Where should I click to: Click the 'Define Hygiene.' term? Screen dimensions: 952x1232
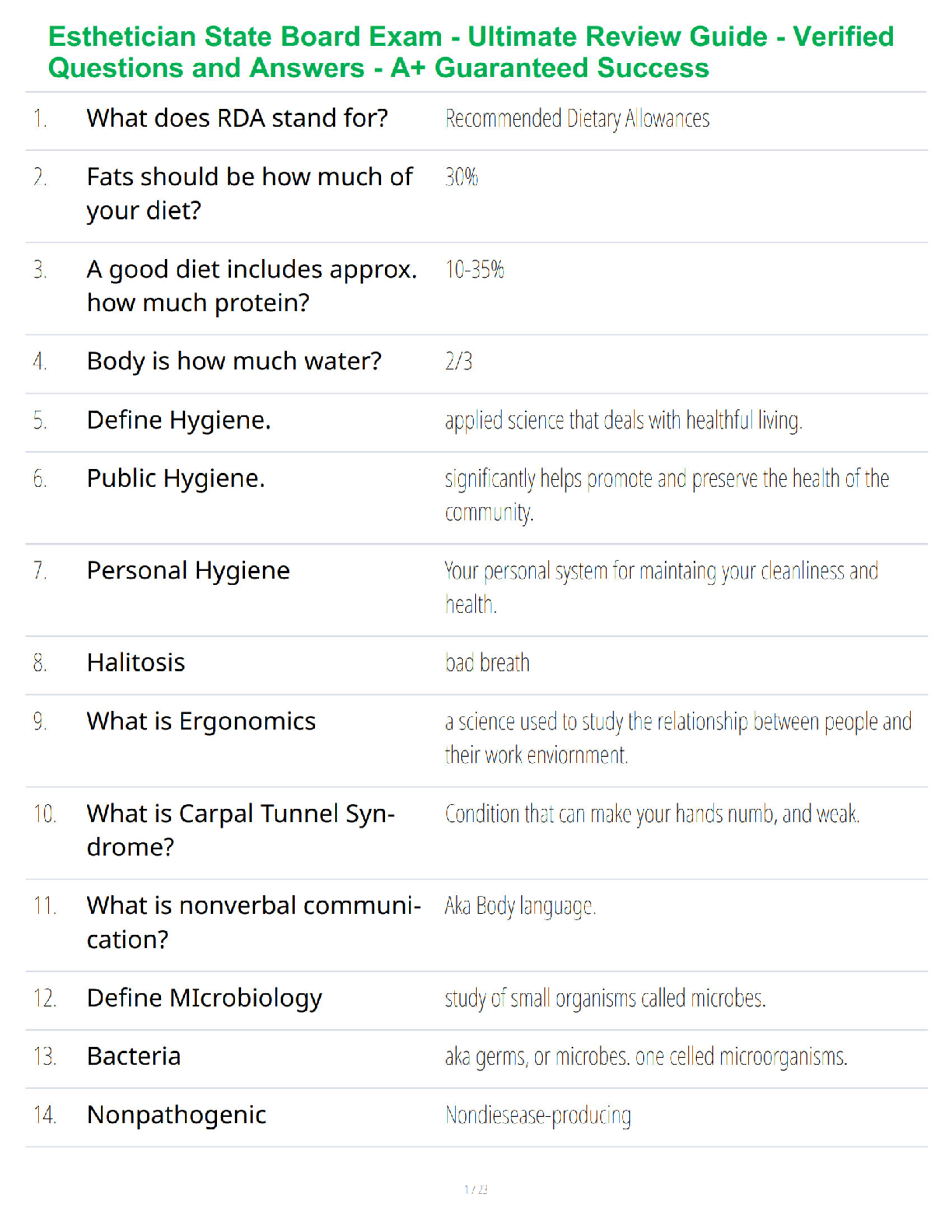[x=179, y=420]
